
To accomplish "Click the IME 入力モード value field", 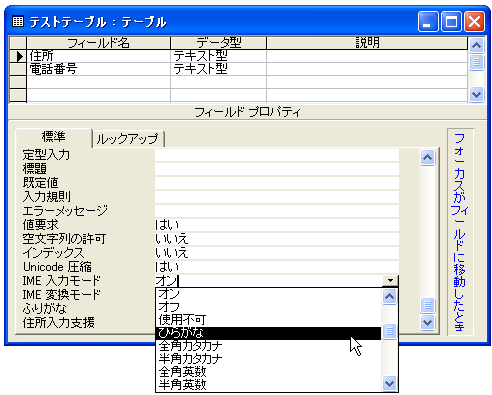I will [x=269, y=281].
